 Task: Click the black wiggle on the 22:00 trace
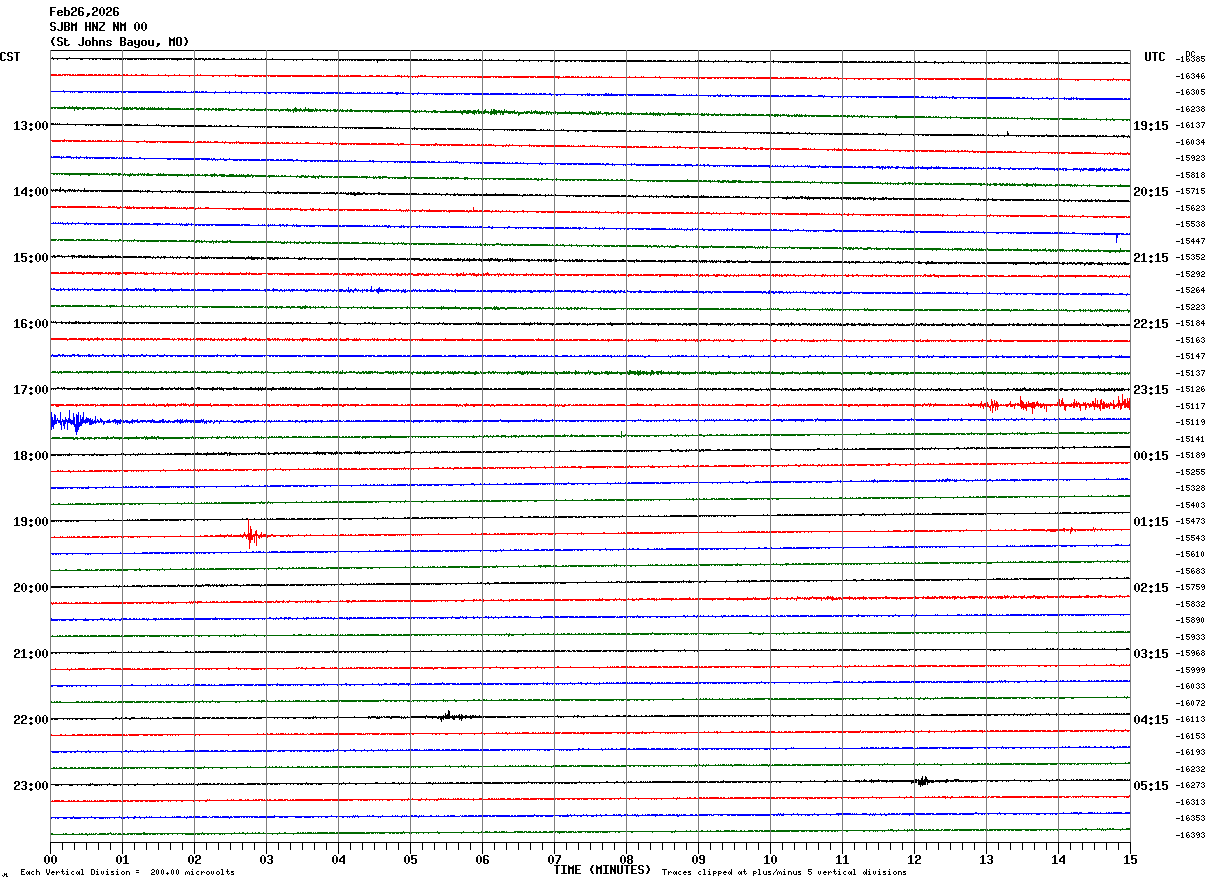[449, 716]
